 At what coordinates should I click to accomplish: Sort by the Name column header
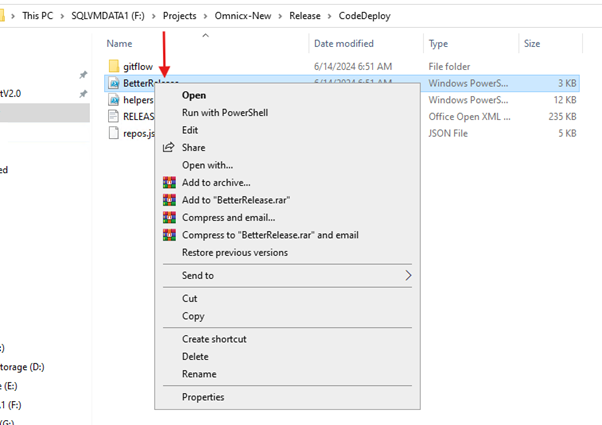(119, 43)
